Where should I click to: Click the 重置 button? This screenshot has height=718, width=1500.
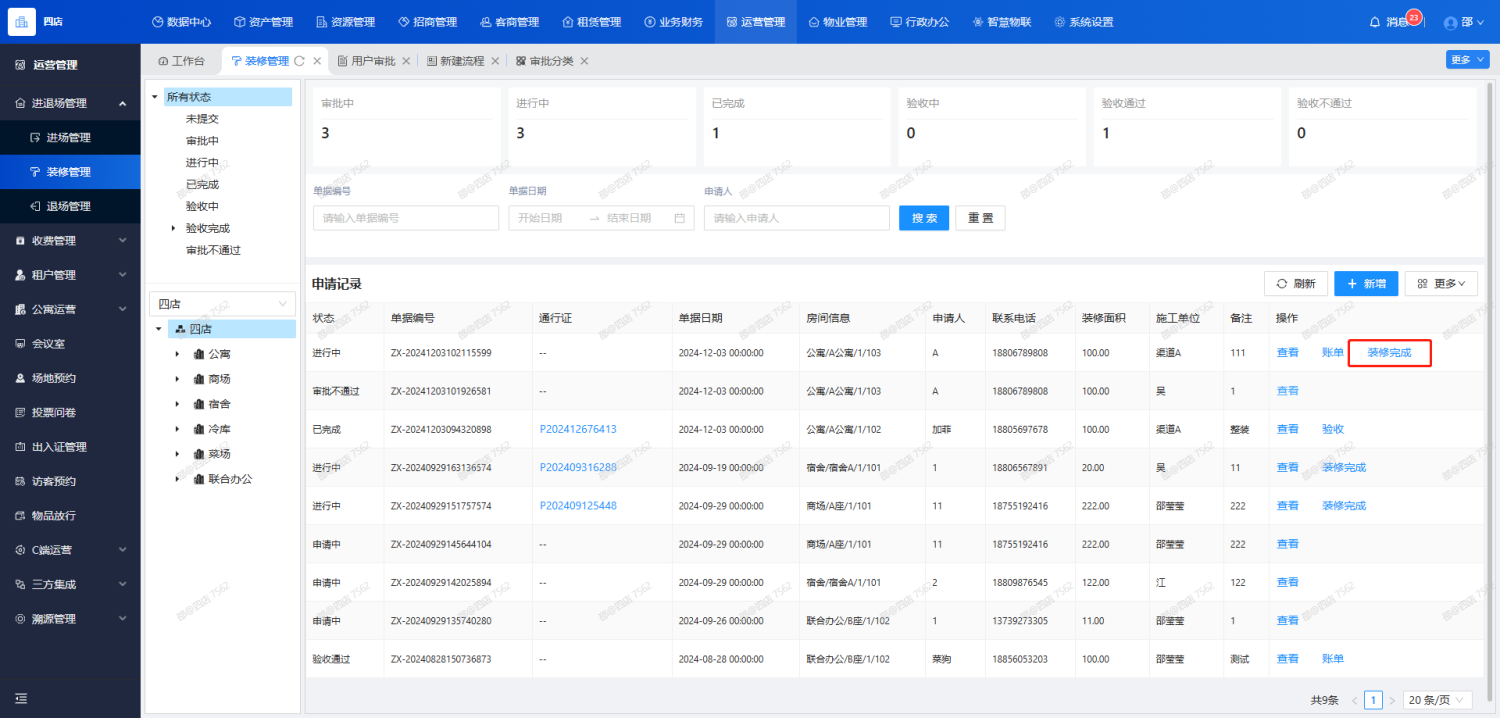pos(980,218)
